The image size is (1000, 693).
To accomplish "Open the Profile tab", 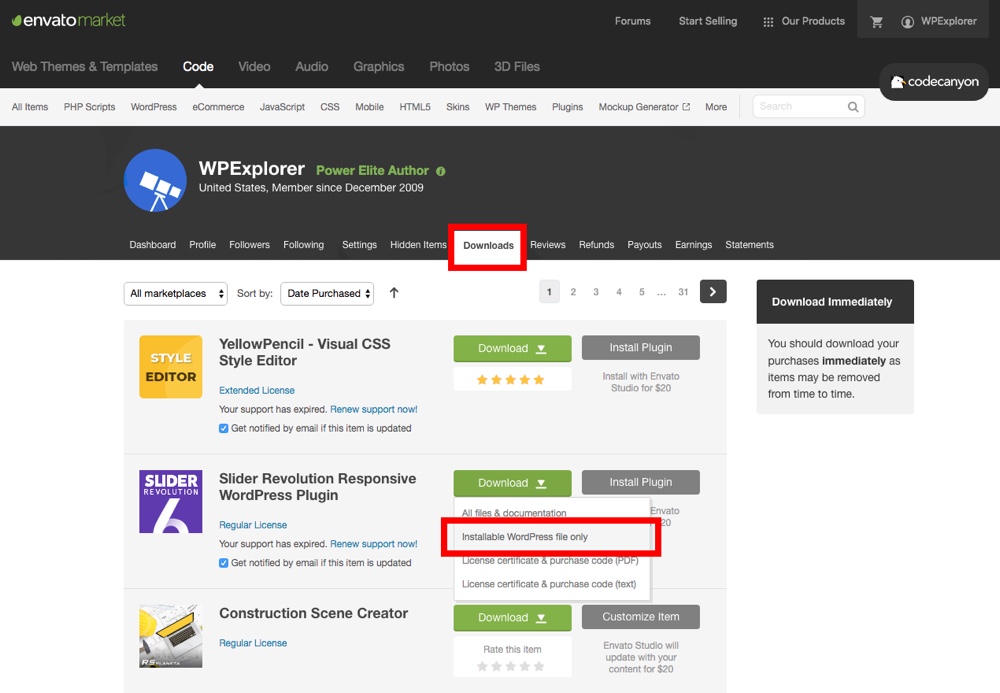I will tap(202, 245).
